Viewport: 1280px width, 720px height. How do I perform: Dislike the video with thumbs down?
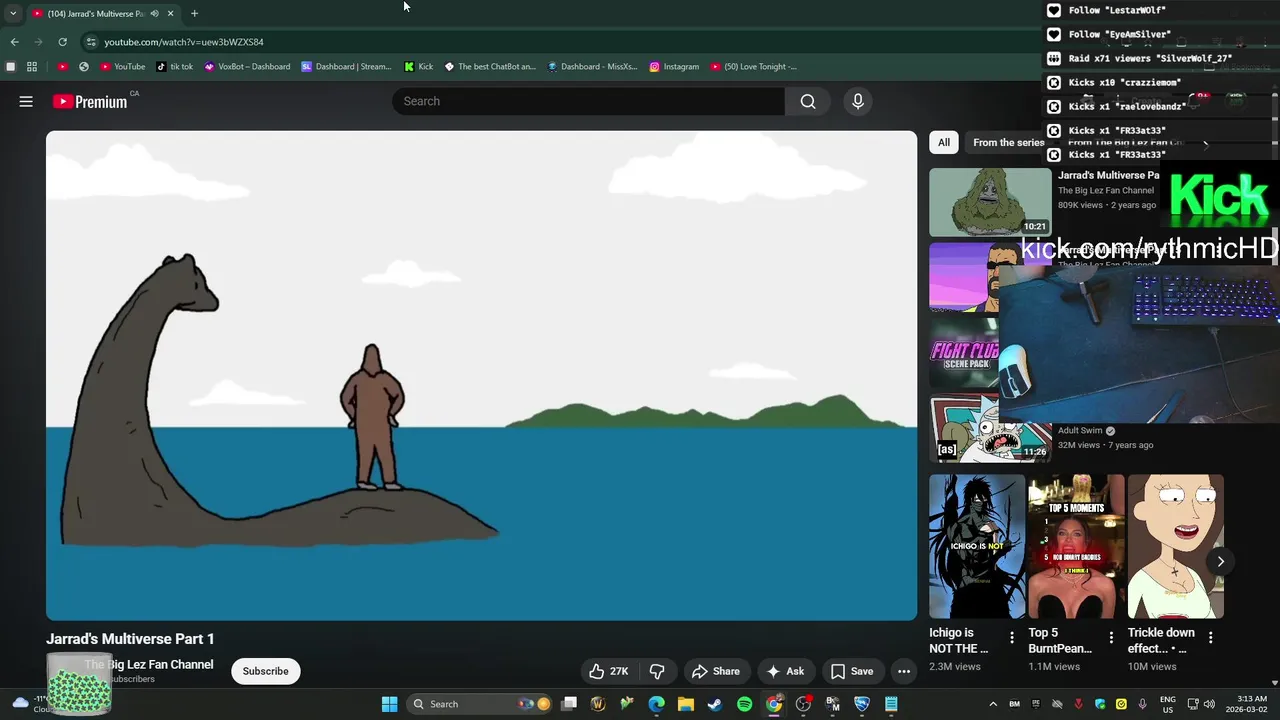tap(657, 671)
